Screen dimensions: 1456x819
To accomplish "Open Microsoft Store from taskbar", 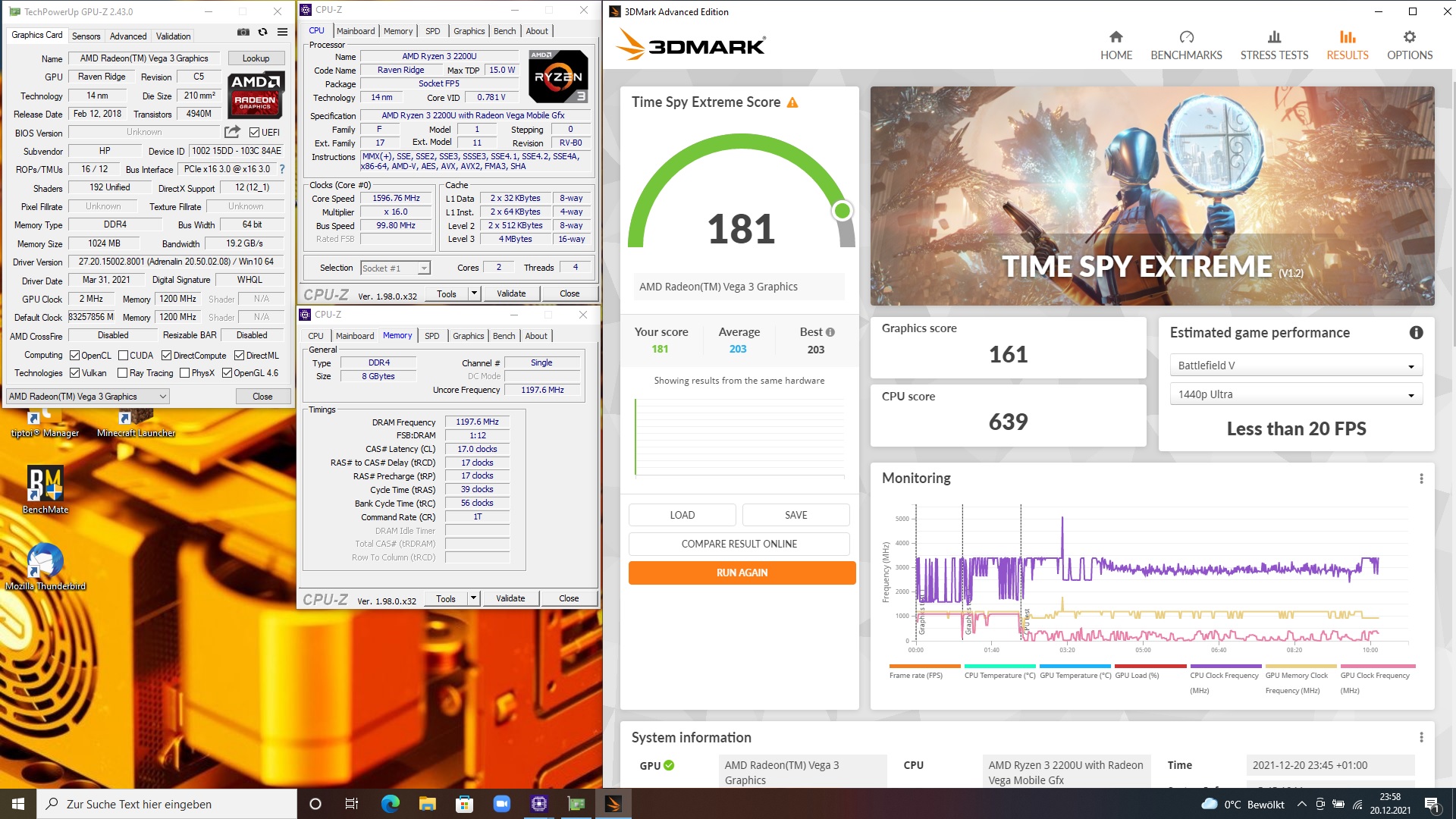I will (x=464, y=804).
